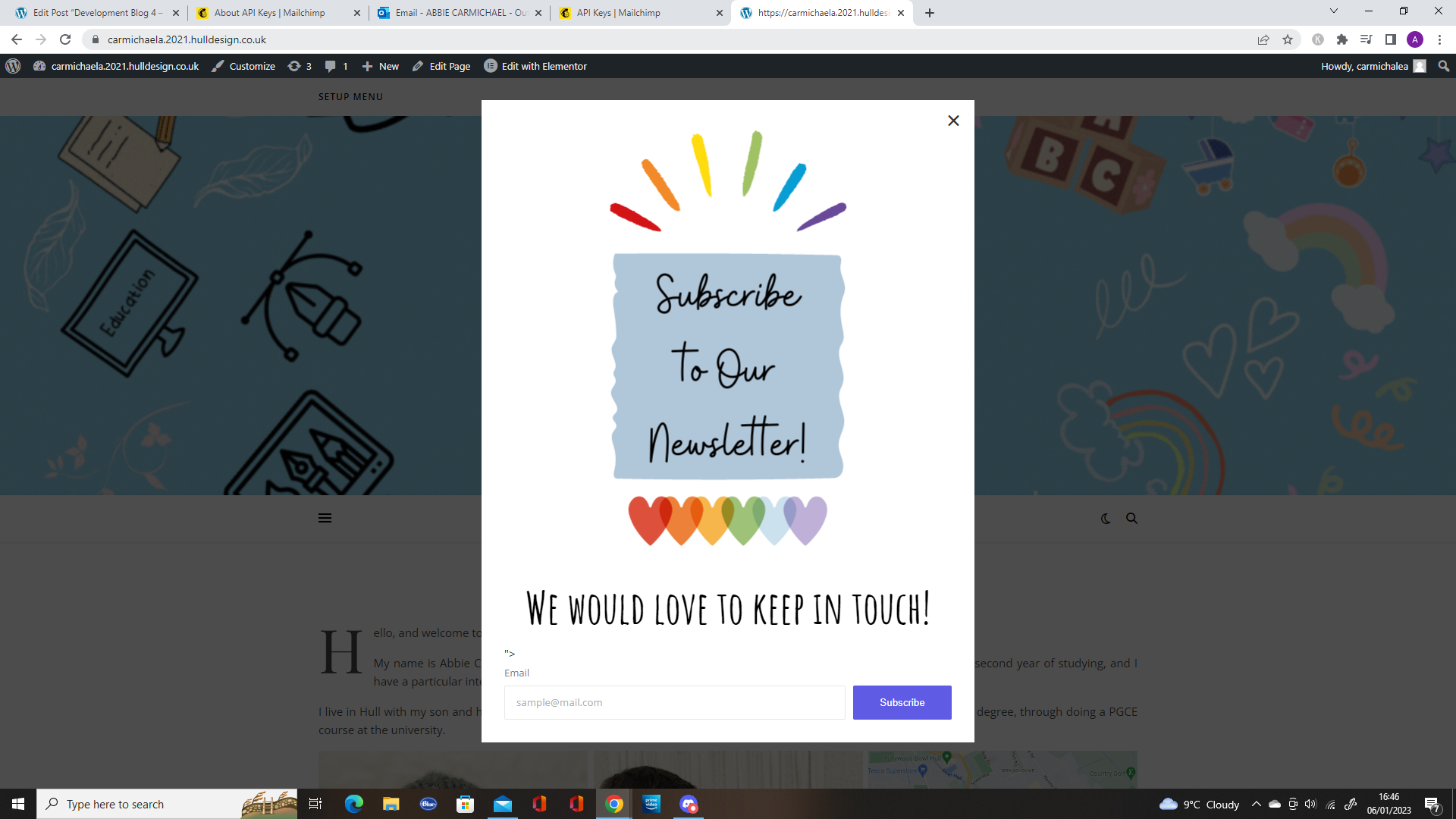Expand the tab search dropdown arrow

[1334, 11]
